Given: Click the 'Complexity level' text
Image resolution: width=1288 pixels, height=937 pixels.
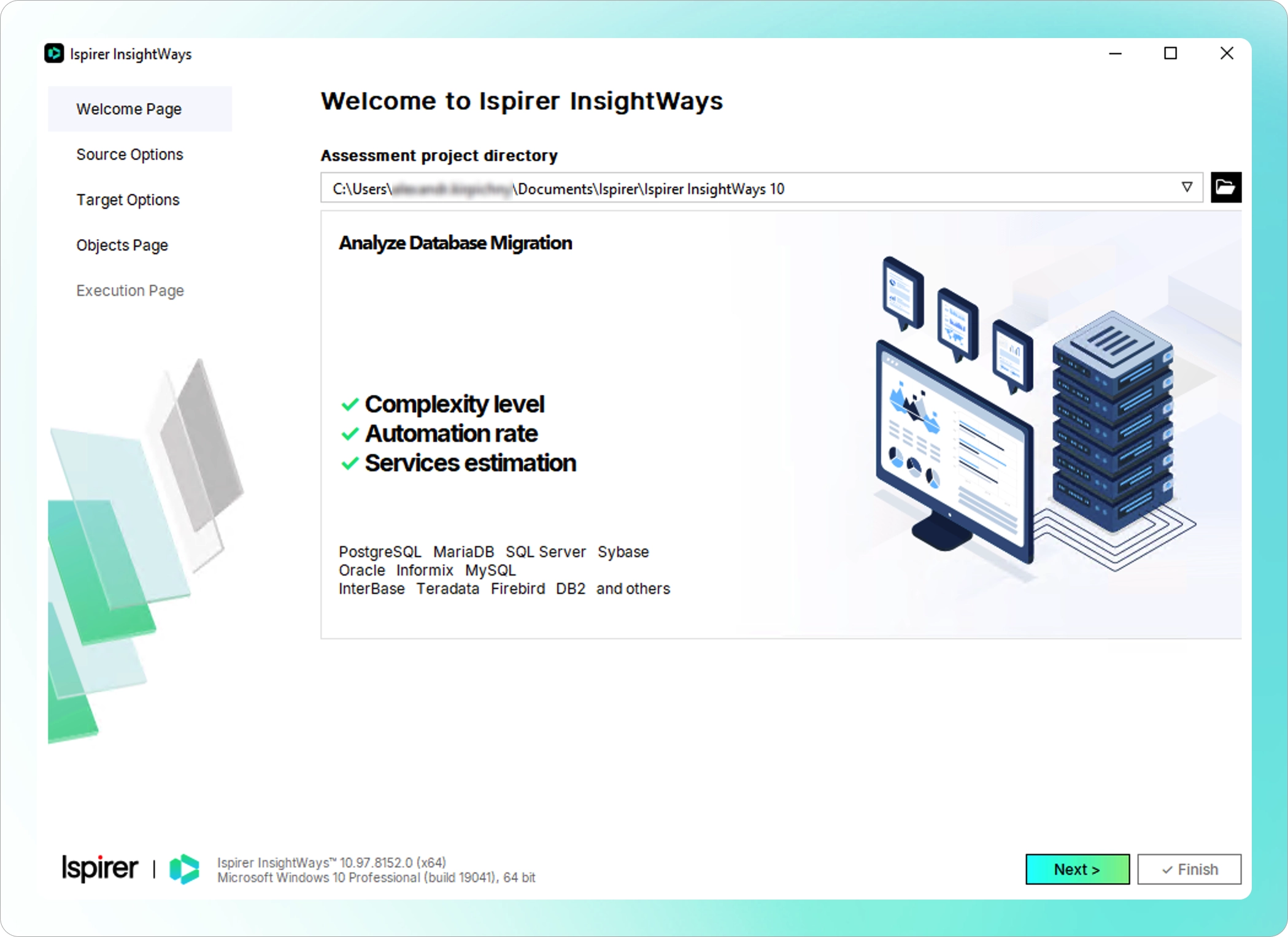Looking at the screenshot, I should [x=454, y=404].
